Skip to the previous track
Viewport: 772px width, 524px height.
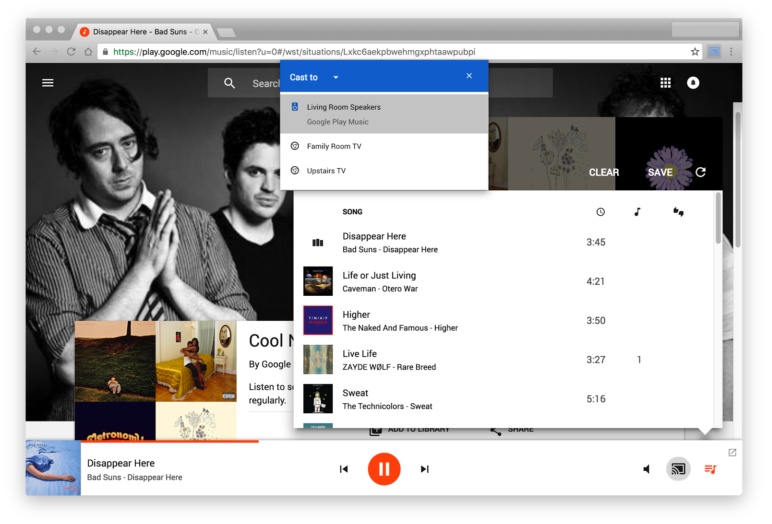click(344, 469)
